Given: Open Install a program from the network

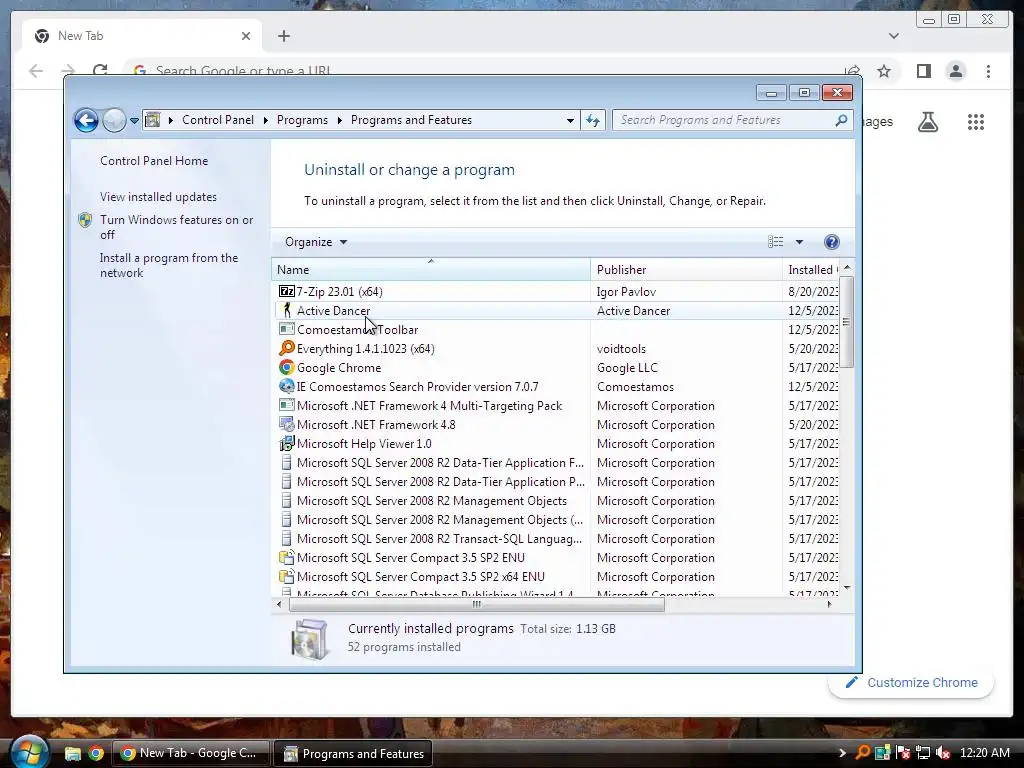Looking at the screenshot, I should point(169,265).
